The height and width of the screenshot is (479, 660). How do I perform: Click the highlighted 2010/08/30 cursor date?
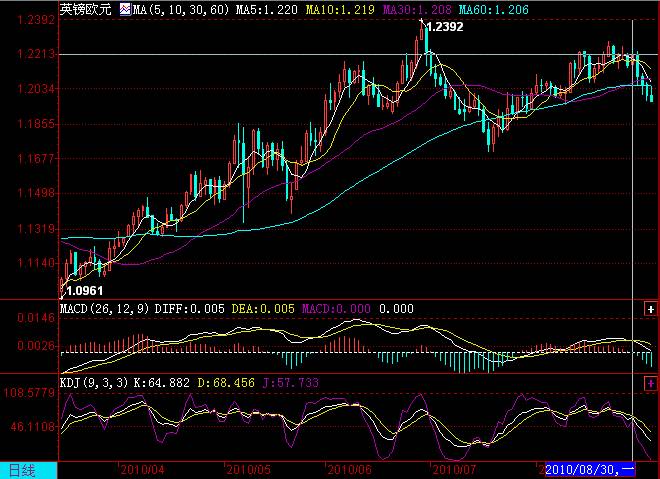coord(590,470)
